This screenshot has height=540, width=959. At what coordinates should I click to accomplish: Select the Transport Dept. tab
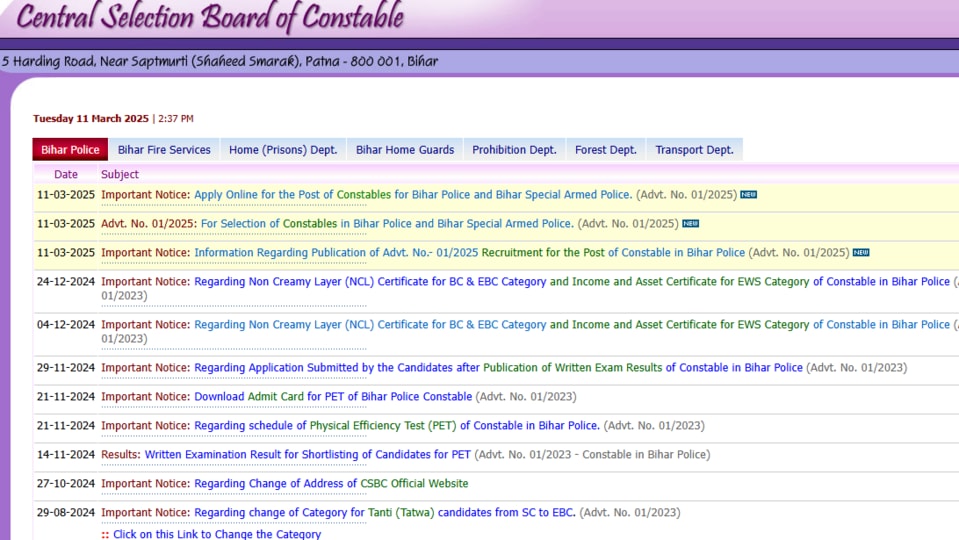pos(694,150)
